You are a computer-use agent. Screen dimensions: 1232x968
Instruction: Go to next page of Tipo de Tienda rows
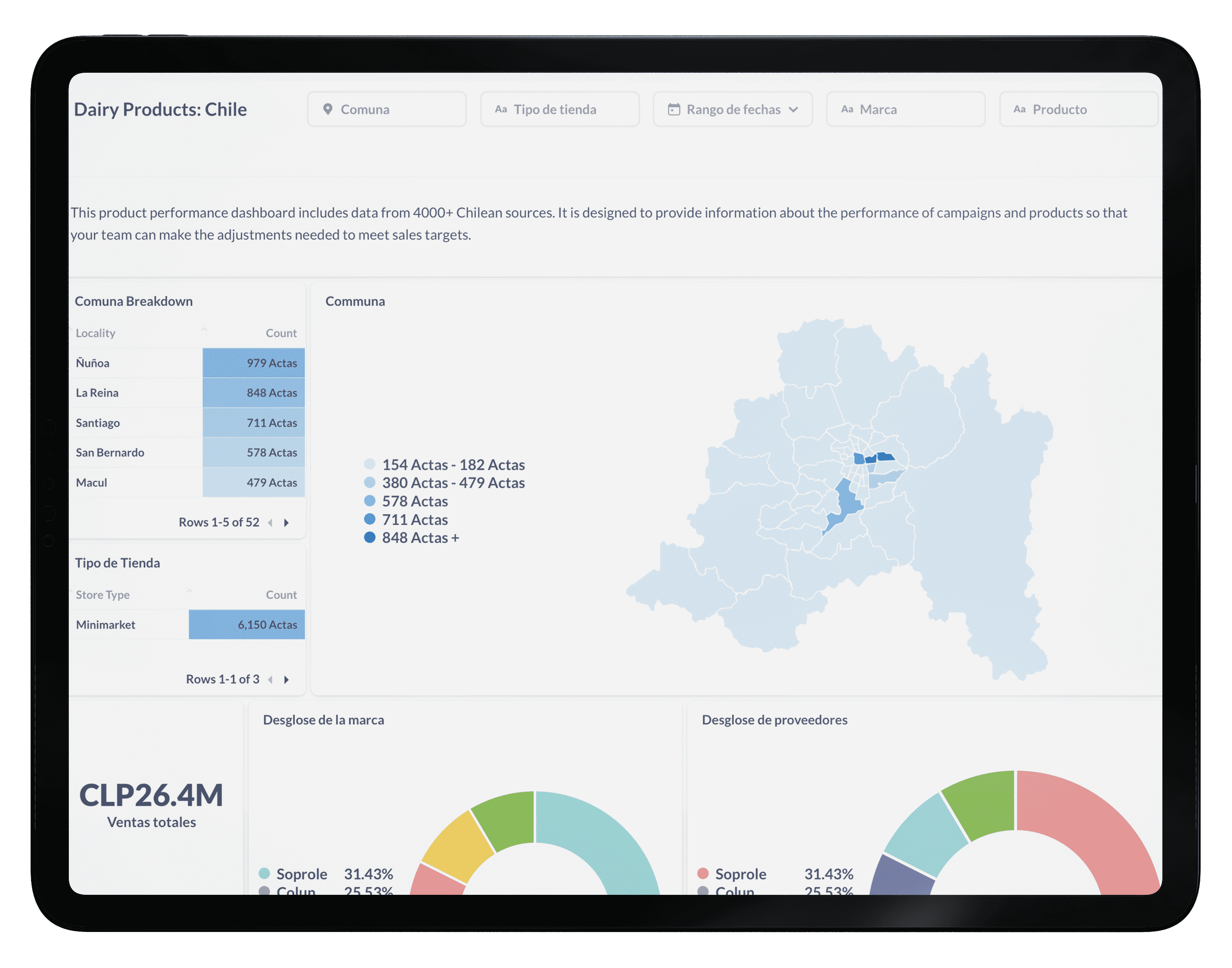[x=287, y=680]
